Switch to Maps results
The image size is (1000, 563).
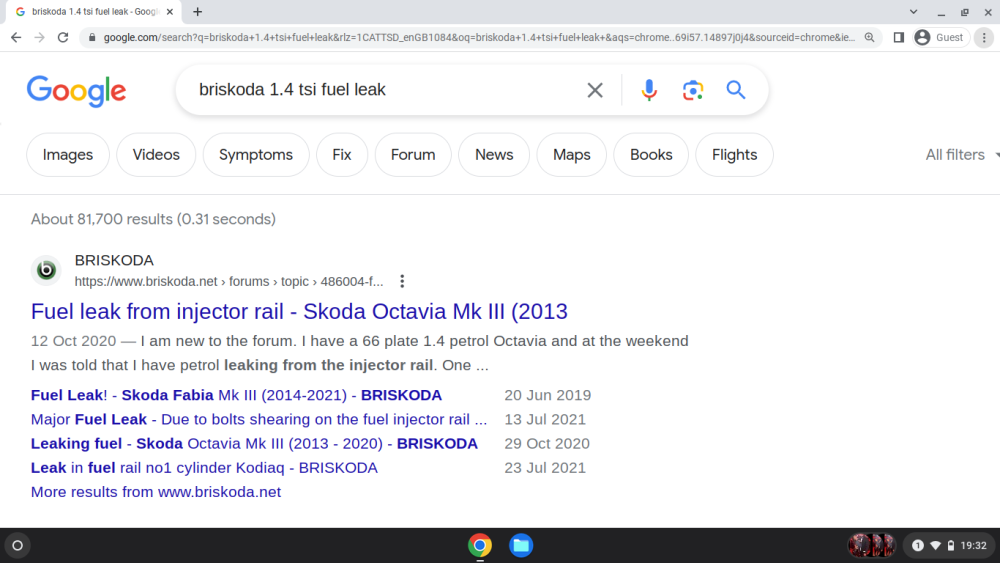pyautogui.click(x=571, y=155)
